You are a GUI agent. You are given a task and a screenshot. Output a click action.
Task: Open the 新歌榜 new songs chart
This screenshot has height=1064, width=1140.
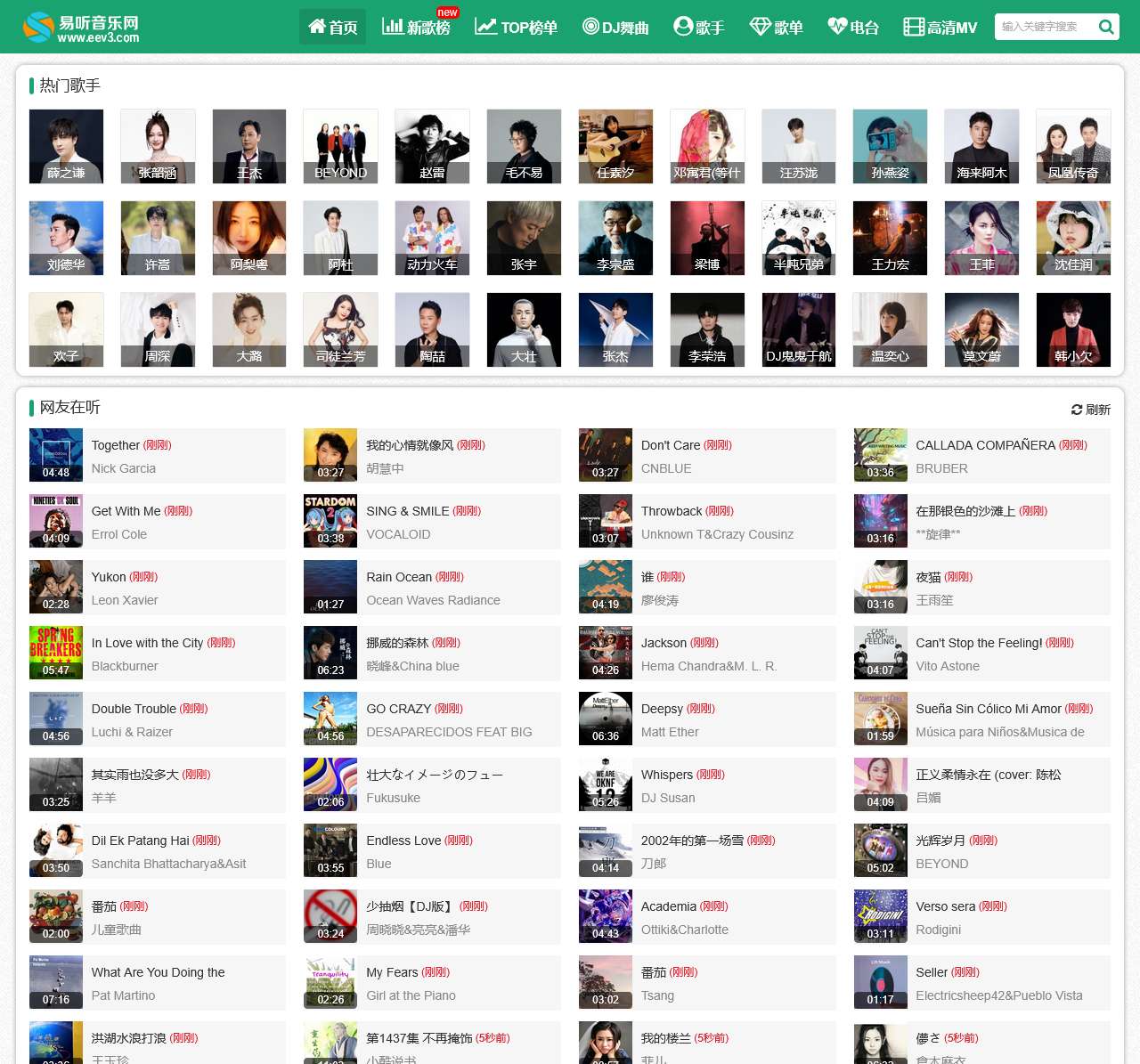click(416, 28)
